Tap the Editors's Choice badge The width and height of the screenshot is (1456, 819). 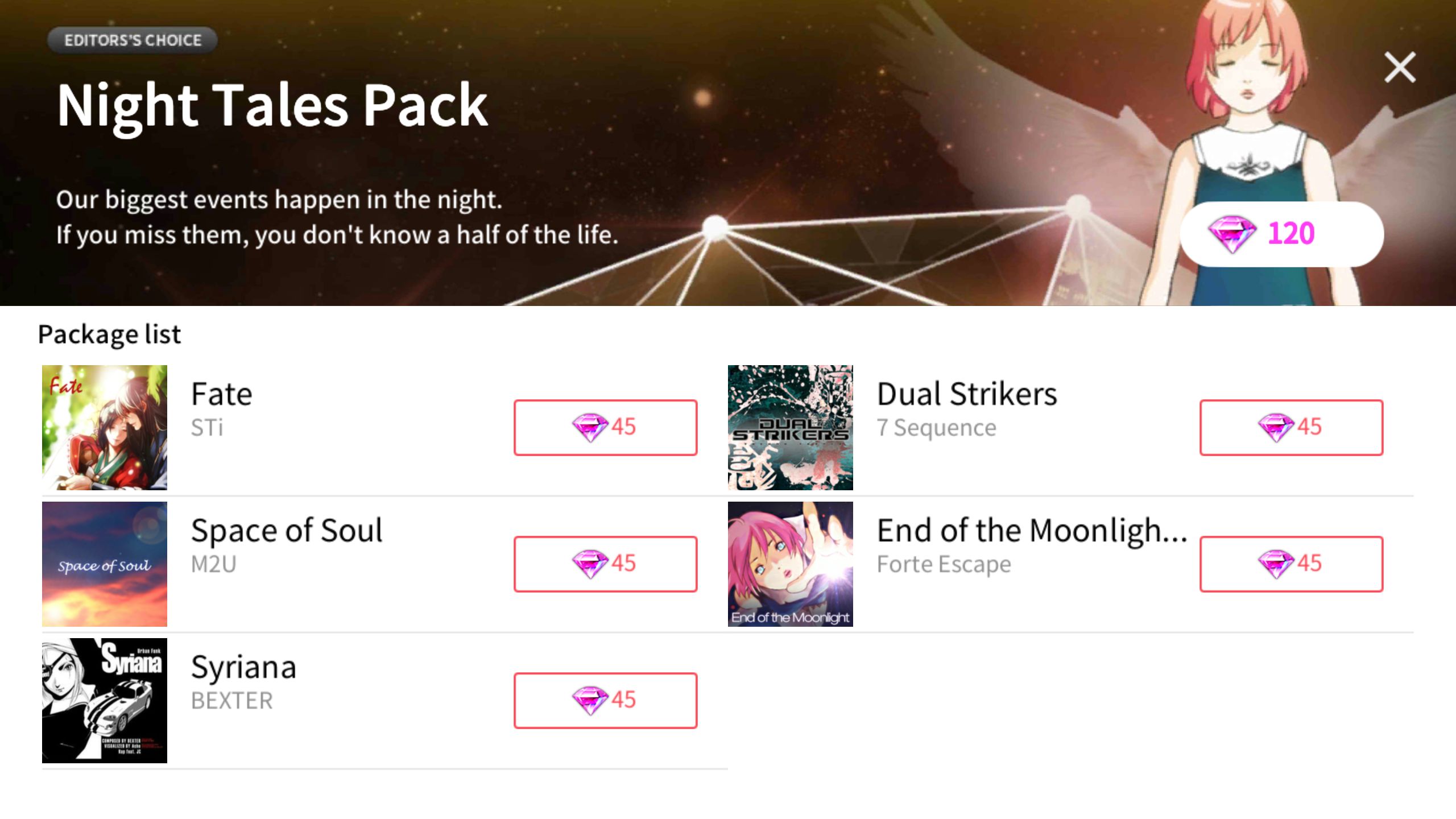click(x=133, y=40)
